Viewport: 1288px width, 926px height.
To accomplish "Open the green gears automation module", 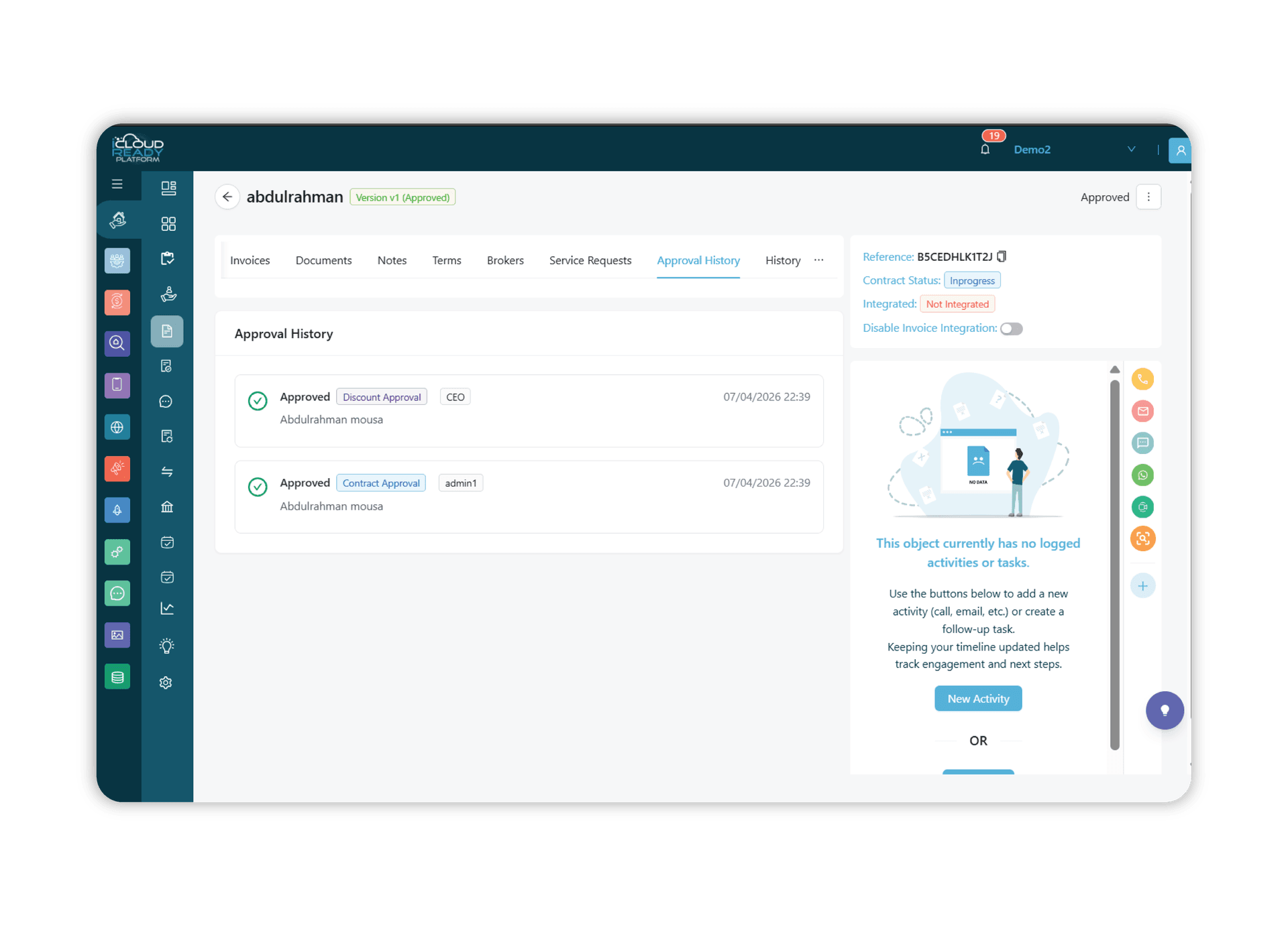I will (117, 552).
